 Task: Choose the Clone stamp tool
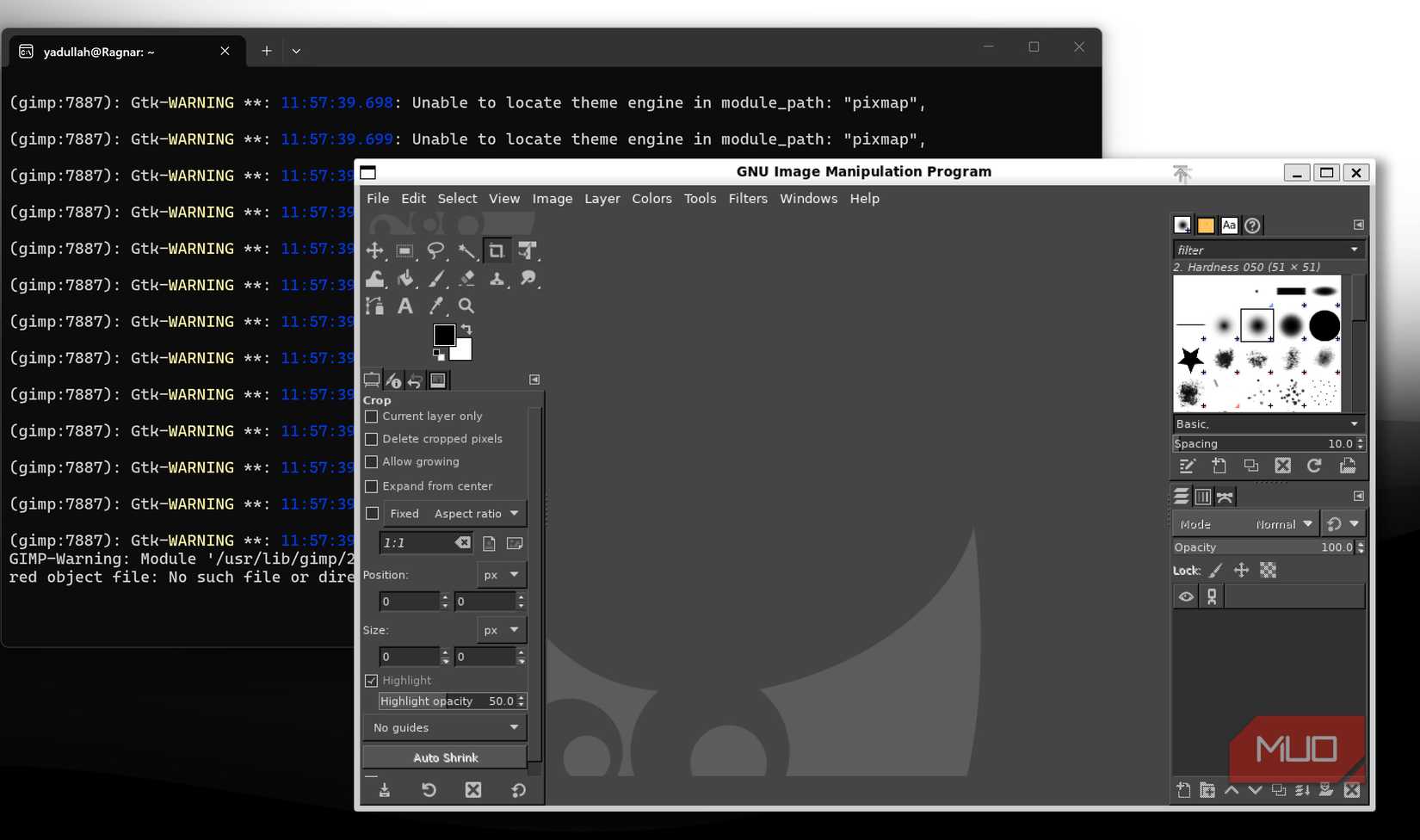(x=497, y=278)
